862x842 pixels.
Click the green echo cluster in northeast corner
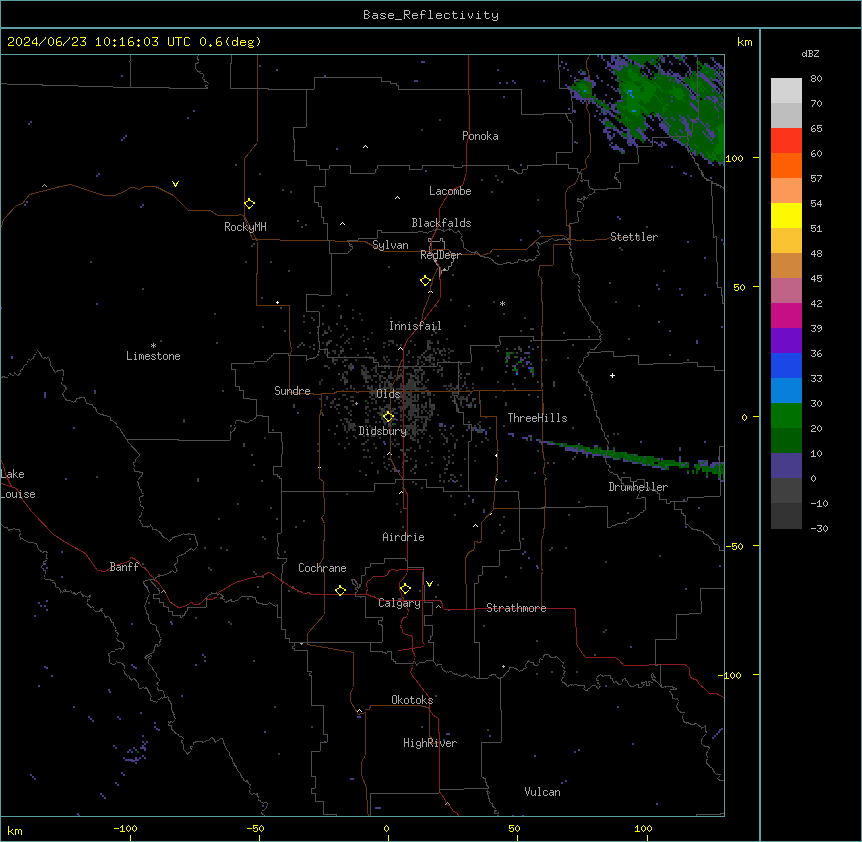[654, 104]
